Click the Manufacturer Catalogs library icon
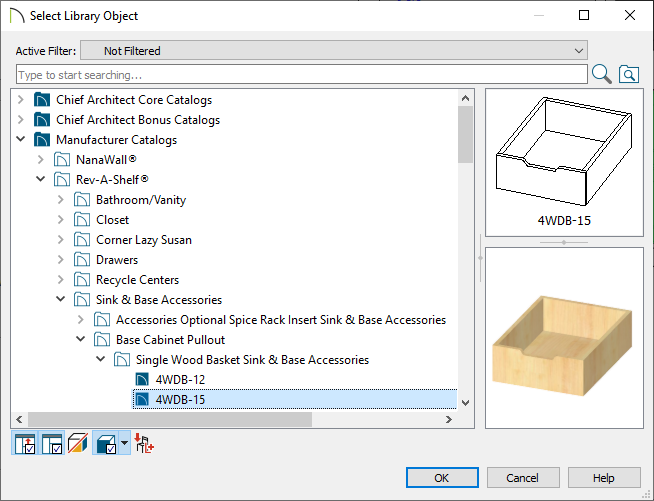 click(x=42, y=140)
